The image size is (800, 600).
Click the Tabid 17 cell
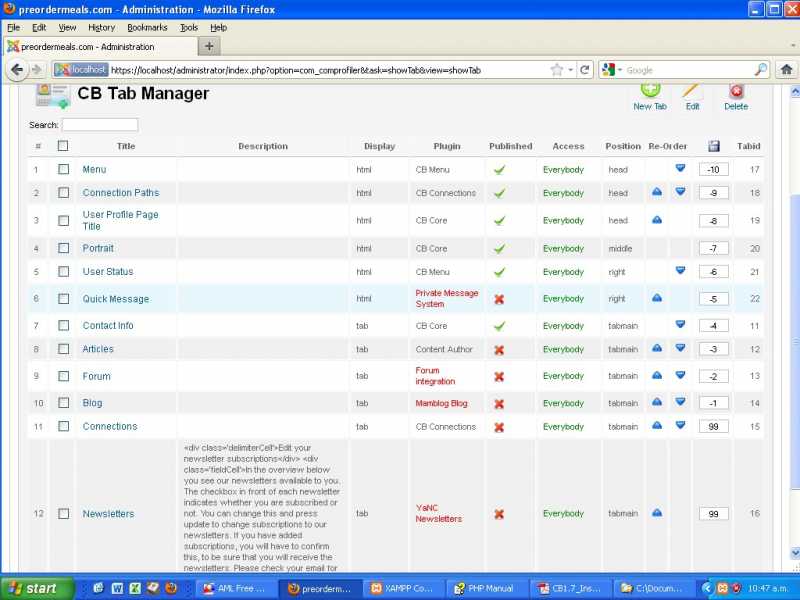coord(755,169)
